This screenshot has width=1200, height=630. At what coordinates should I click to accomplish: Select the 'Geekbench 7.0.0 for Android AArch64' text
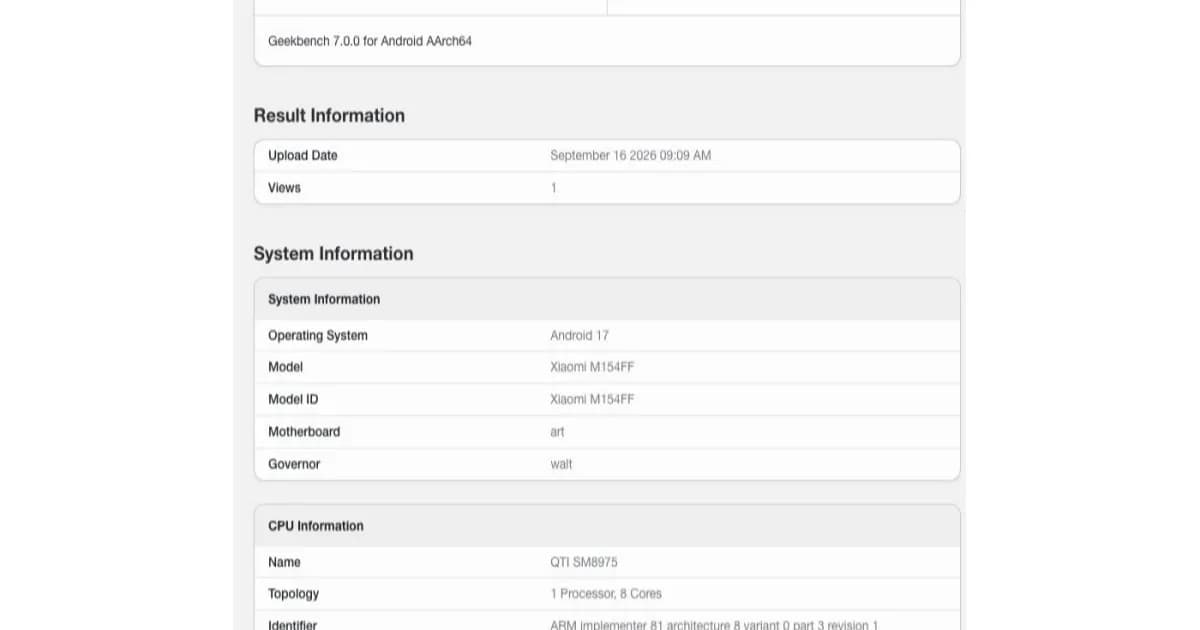click(370, 42)
